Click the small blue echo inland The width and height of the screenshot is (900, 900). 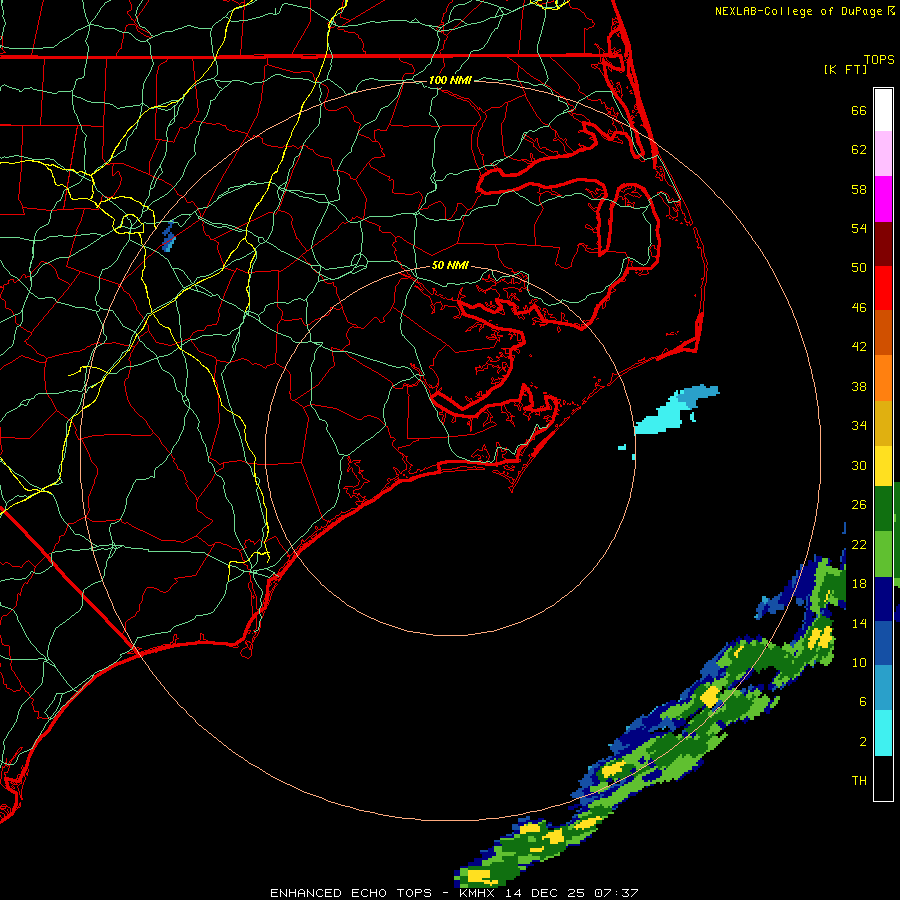[x=168, y=238]
